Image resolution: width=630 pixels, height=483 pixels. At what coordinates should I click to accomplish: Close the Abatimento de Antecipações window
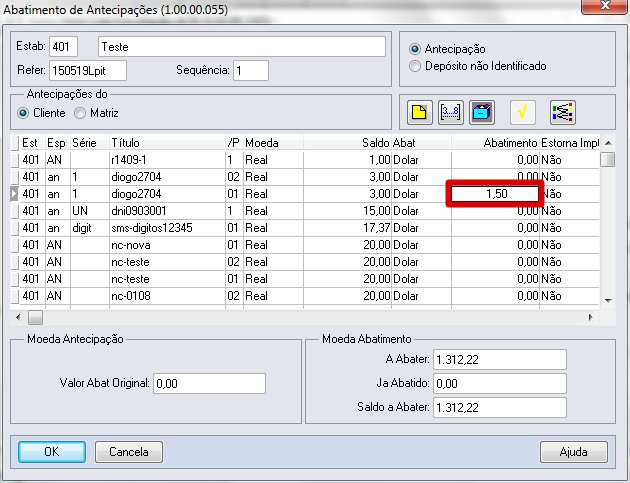(x=604, y=6)
